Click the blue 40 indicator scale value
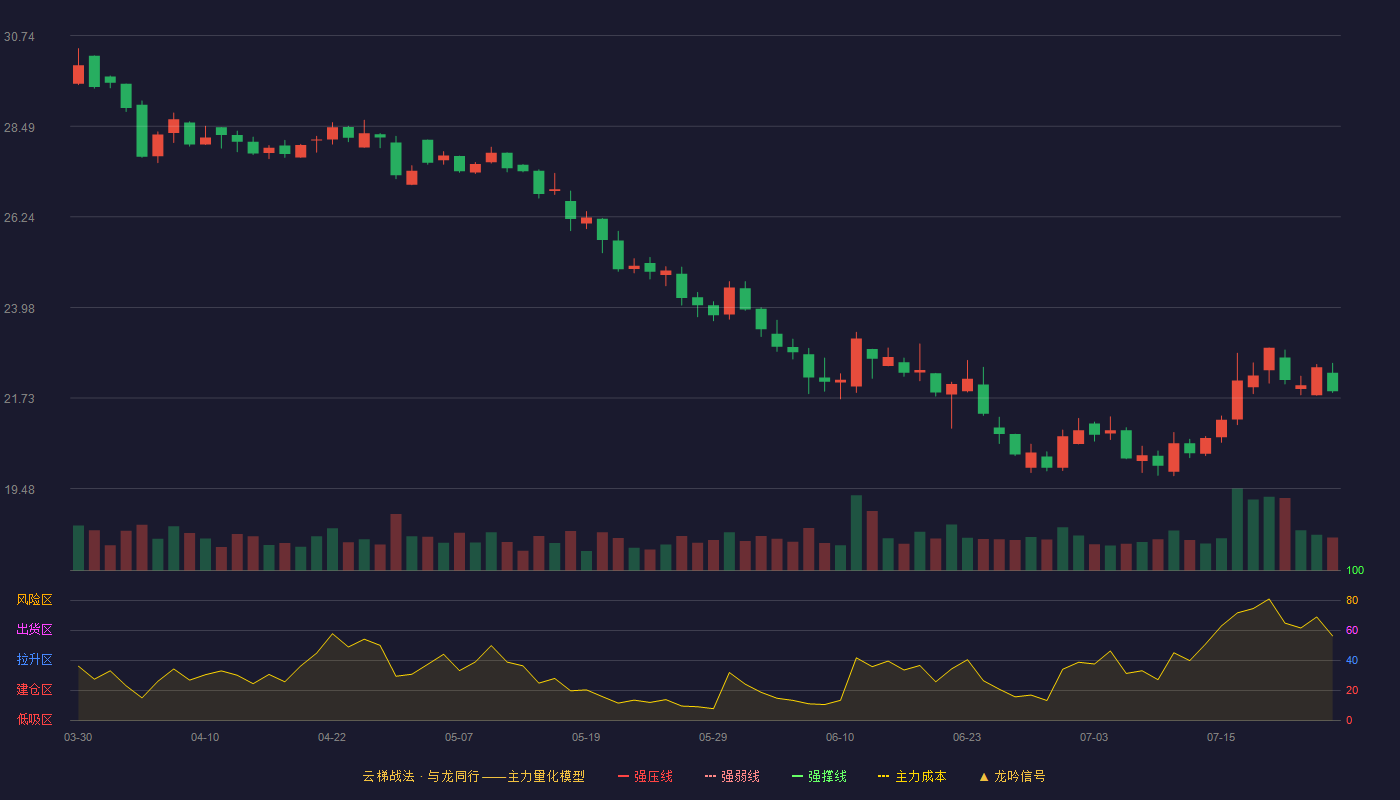The width and height of the screenshot is (1400, 800). [x=1352, y=661]
